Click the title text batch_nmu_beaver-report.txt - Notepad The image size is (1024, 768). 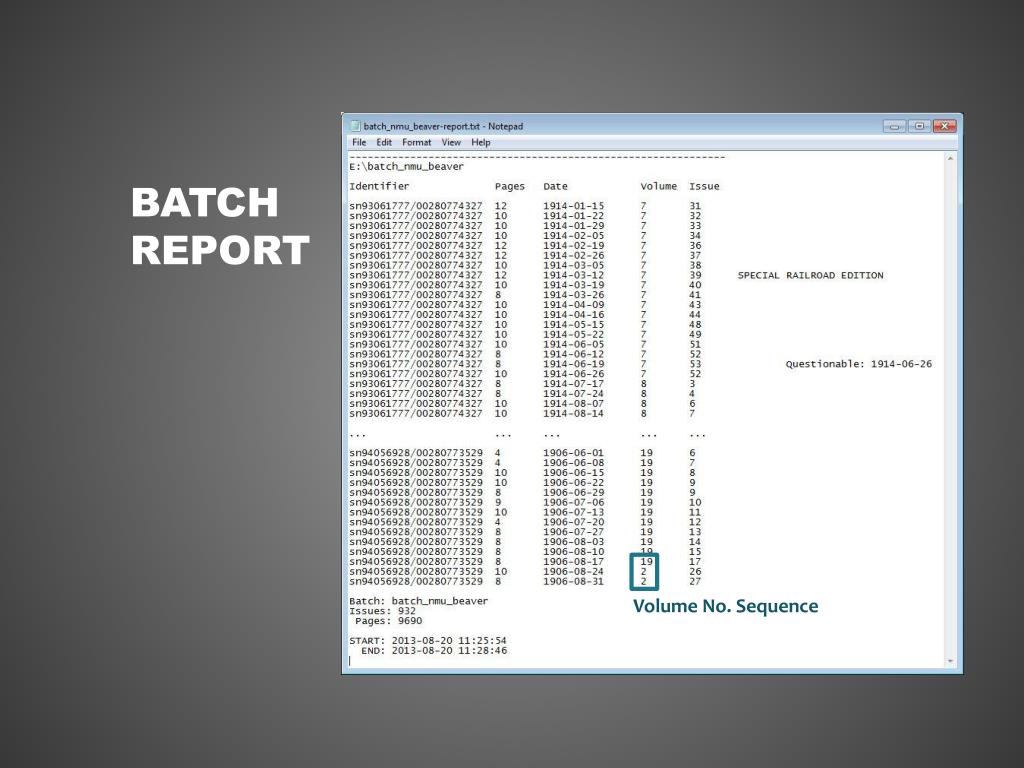(x=443, y=126)
